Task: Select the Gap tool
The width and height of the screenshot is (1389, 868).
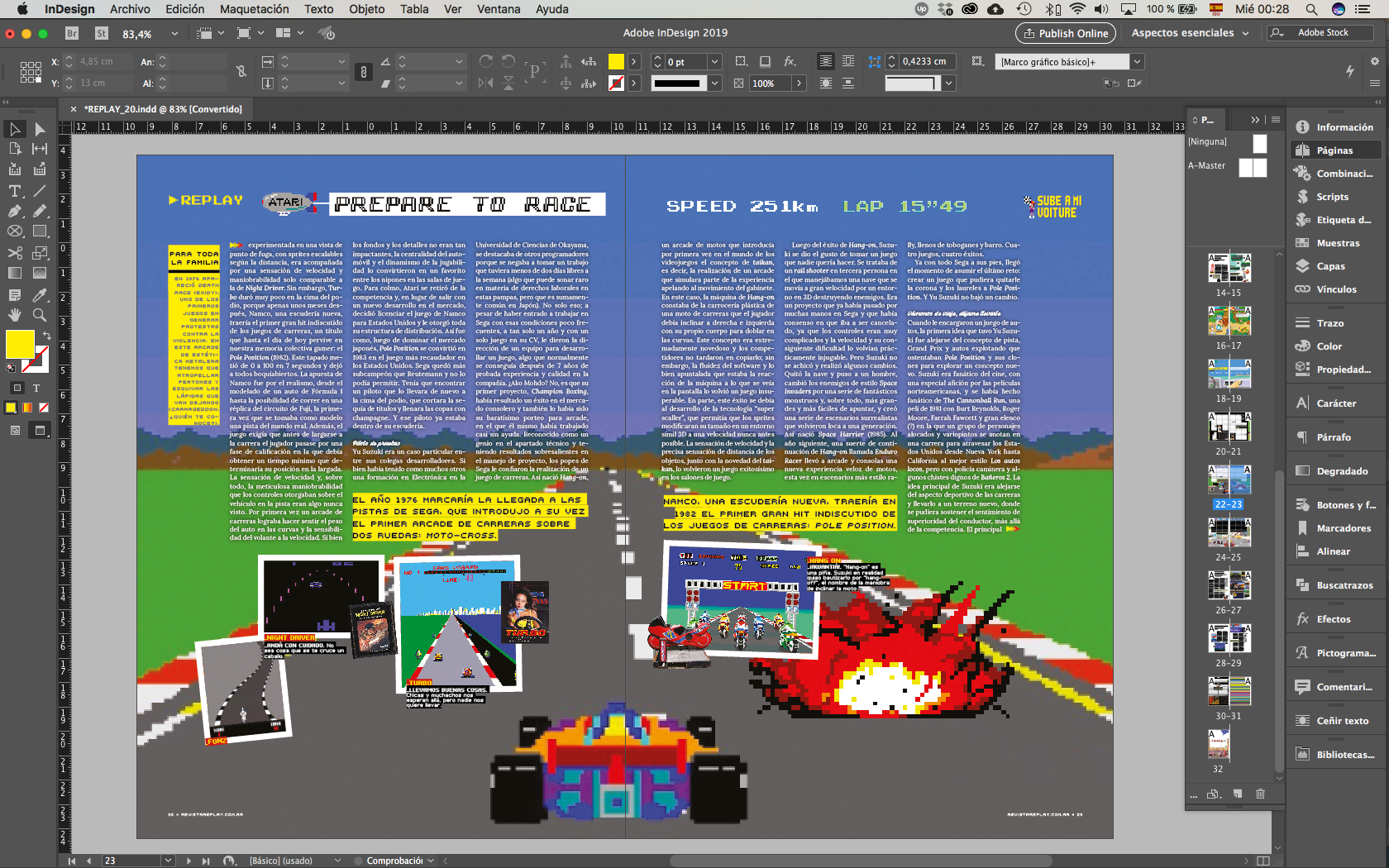Action: coord(39,149)
